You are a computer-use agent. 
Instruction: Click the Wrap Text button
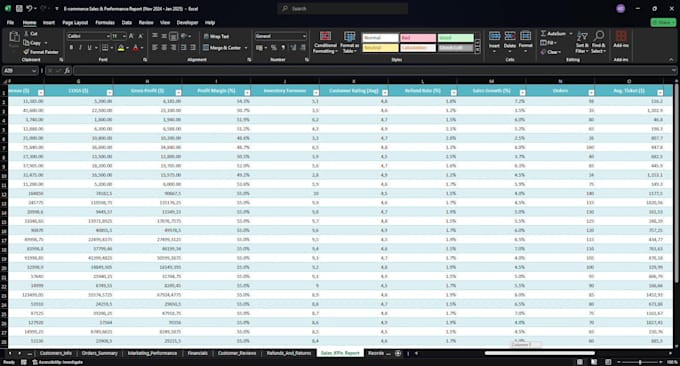[x=216, y=36]
